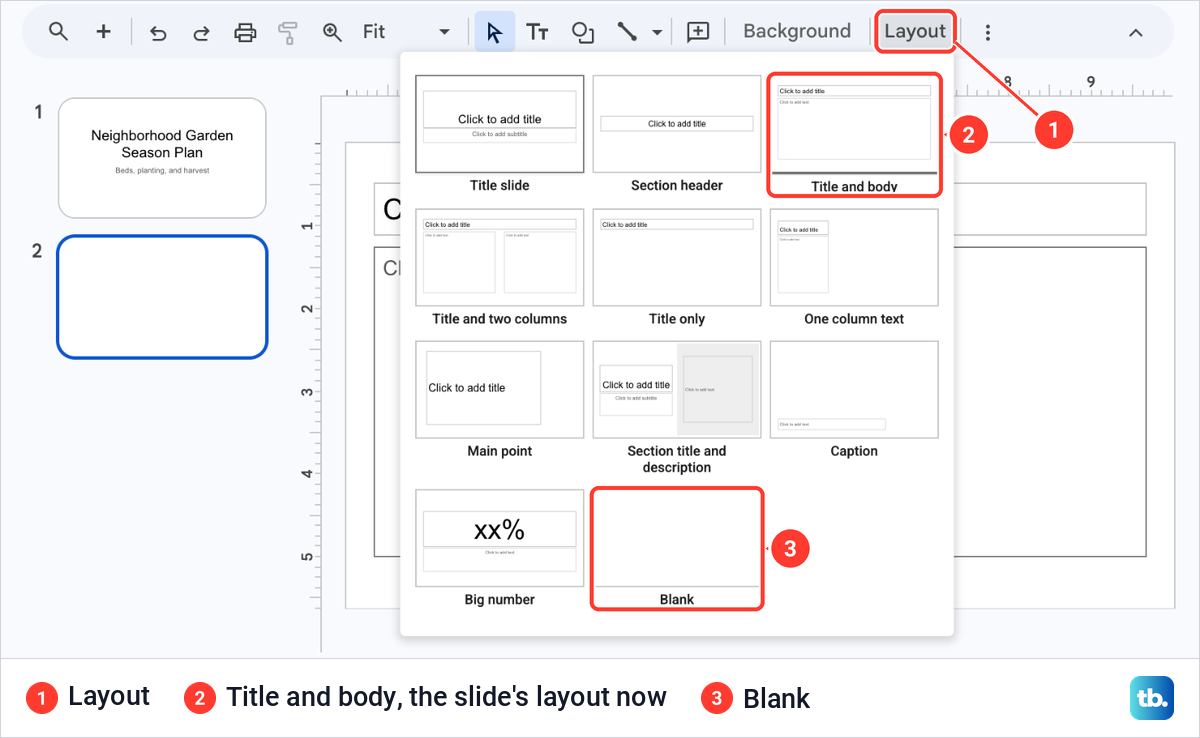This screenshot has width=1200, height=738.
Task: Add a comment with toolbar icon
Action: point(698,32)
